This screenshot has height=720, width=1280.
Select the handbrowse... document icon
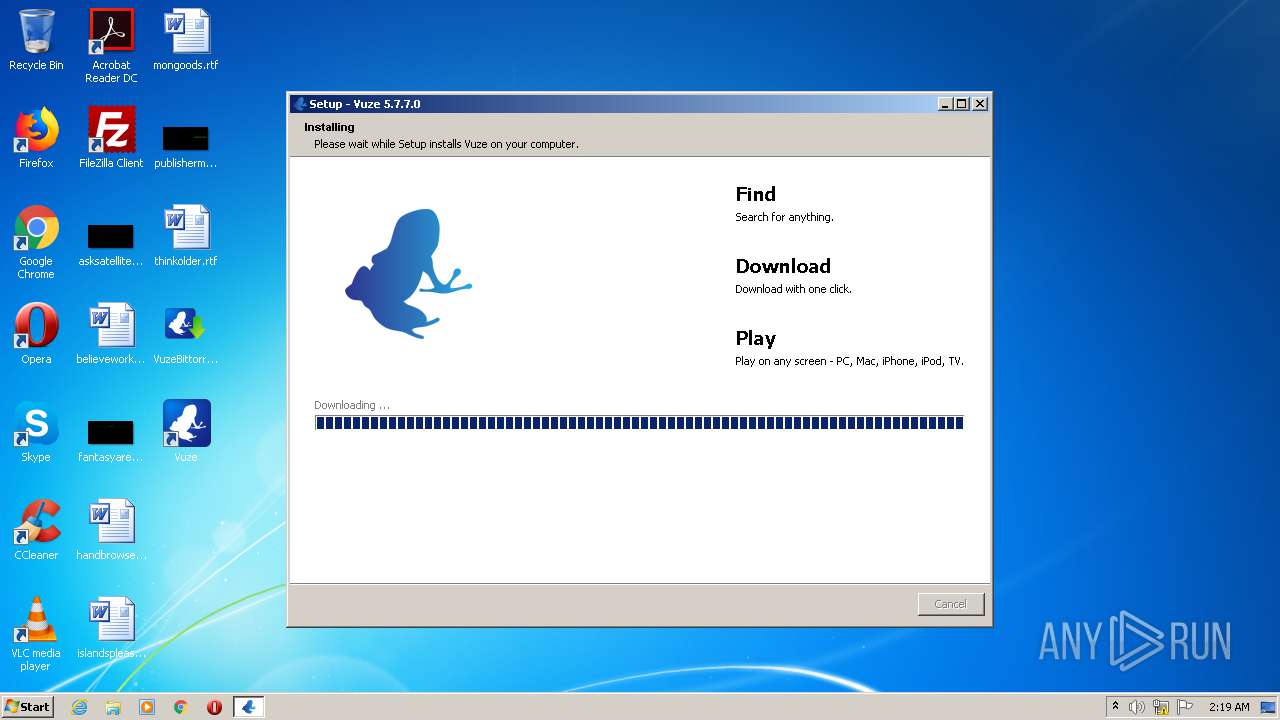(x=111, y=530)
